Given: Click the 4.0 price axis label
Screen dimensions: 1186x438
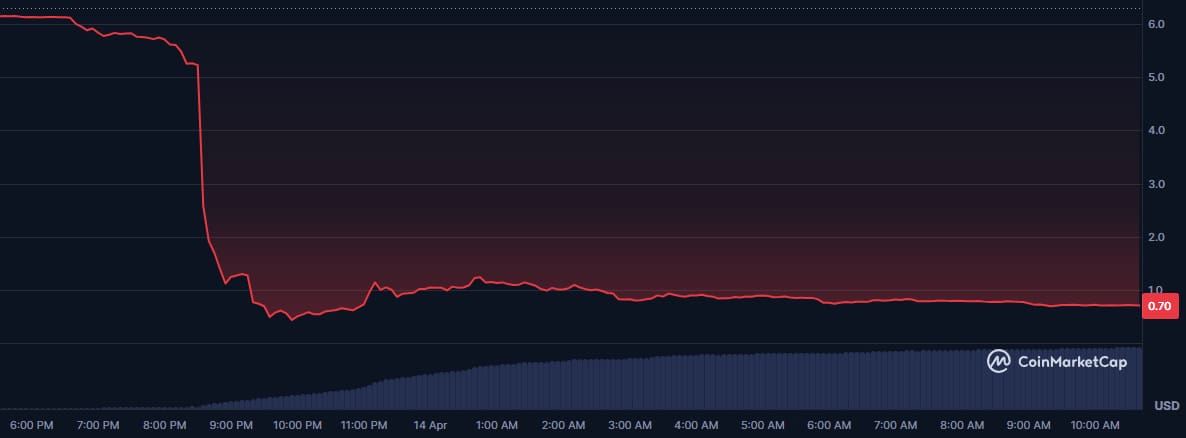Looking at the screenshot, I should tap(1156, 130).
